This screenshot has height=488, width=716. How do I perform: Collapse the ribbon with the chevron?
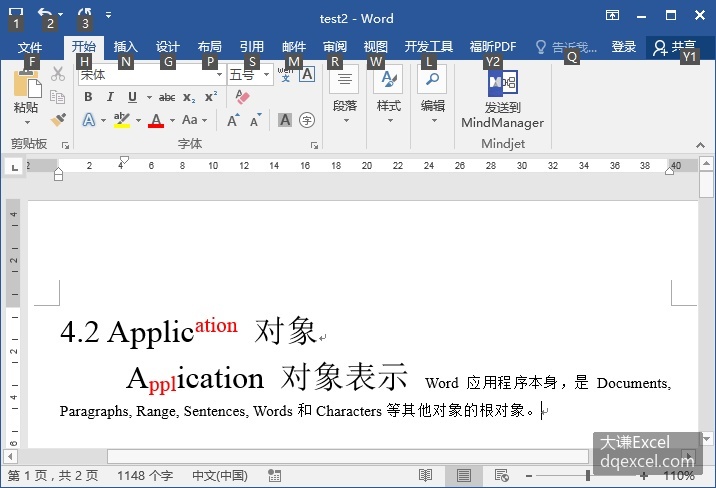coord(700,146)
